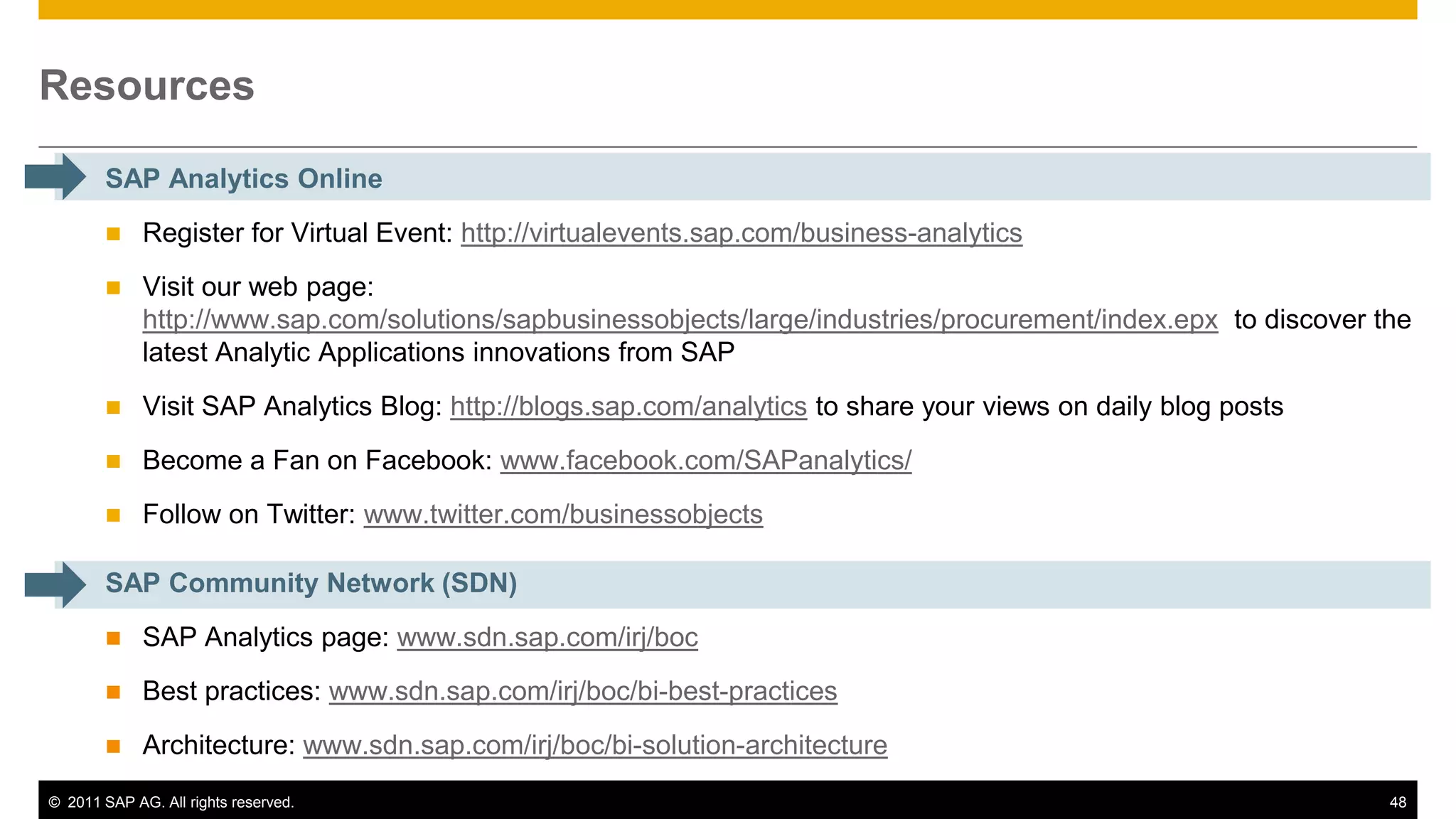The height and width of the screenshot is (819, 1456).
Task: Click the Resources slide title
Action: (x=146, y=85)
